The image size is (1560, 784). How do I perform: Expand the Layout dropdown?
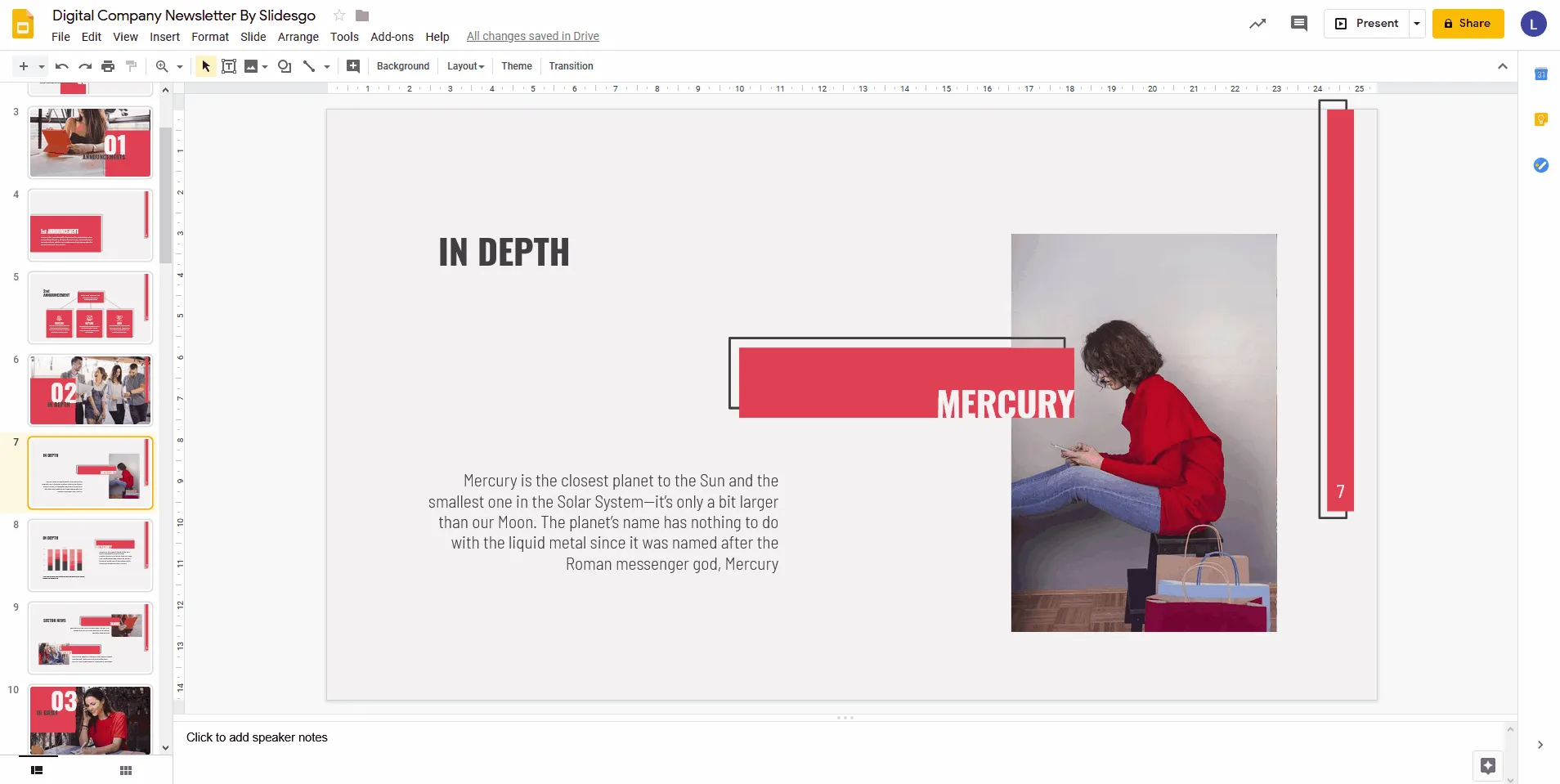[x=465, y=66]
